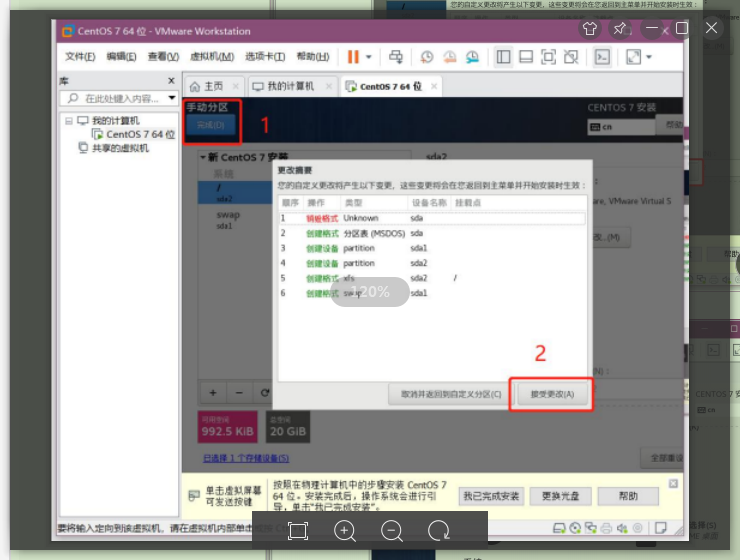
Task: Click the printer status icon
Action: 606,528
